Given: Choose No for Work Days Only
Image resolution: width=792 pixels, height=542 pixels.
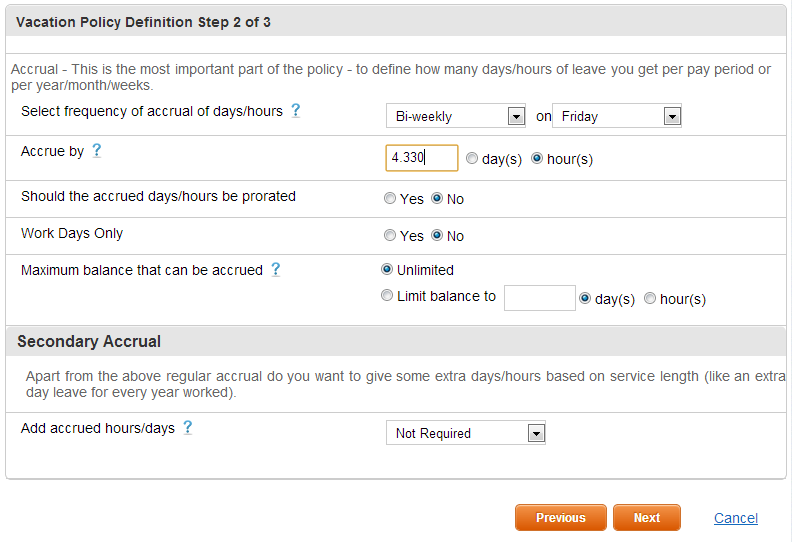Looking at the screenshot, I should pyautogui.click(x=437, y=235).
